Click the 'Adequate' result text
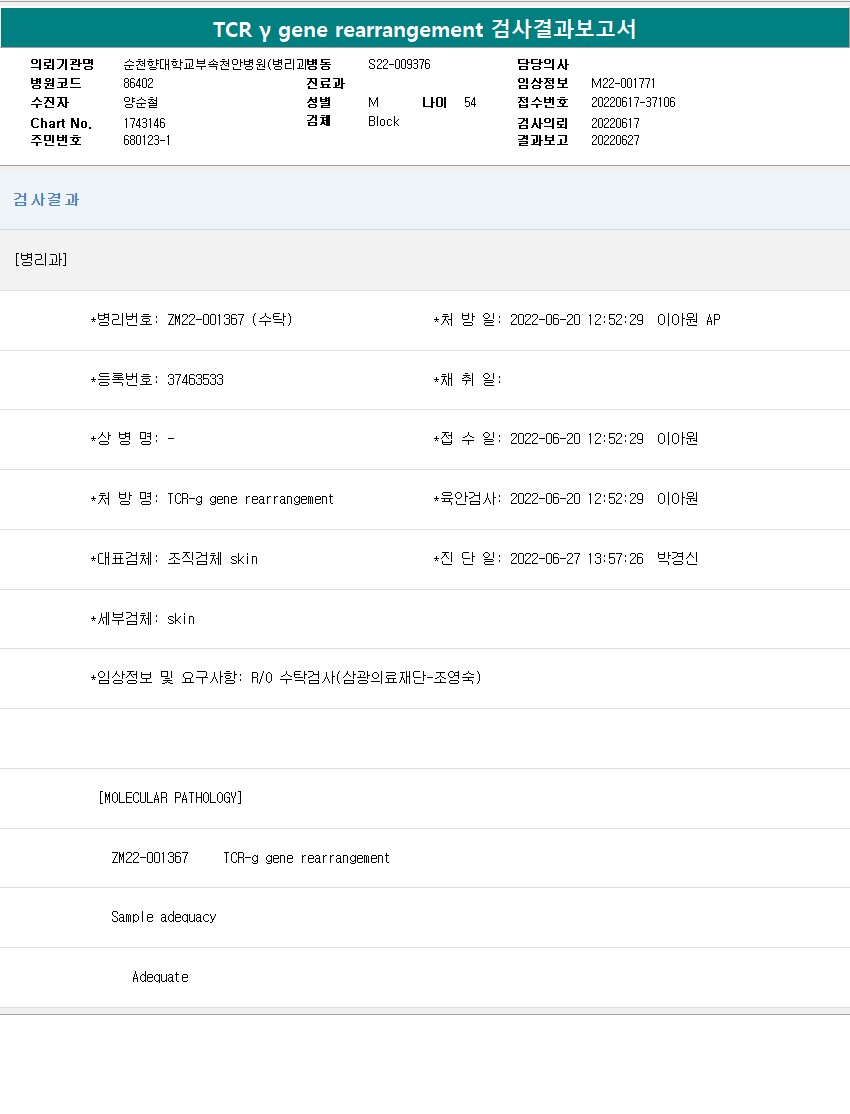 point(160,977)
